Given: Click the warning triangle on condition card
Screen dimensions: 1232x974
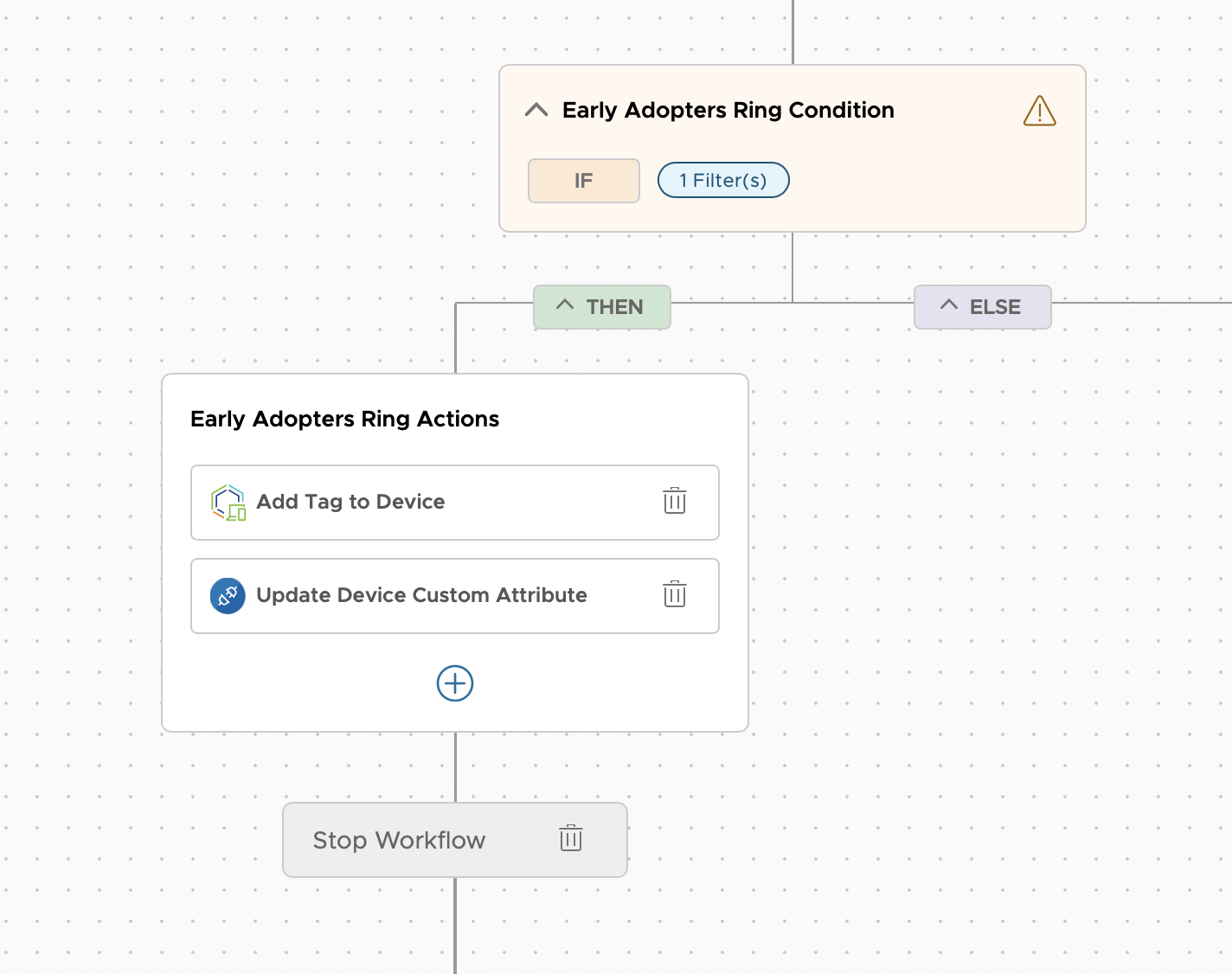Looking at the screenshot, I should (1039, 112).
